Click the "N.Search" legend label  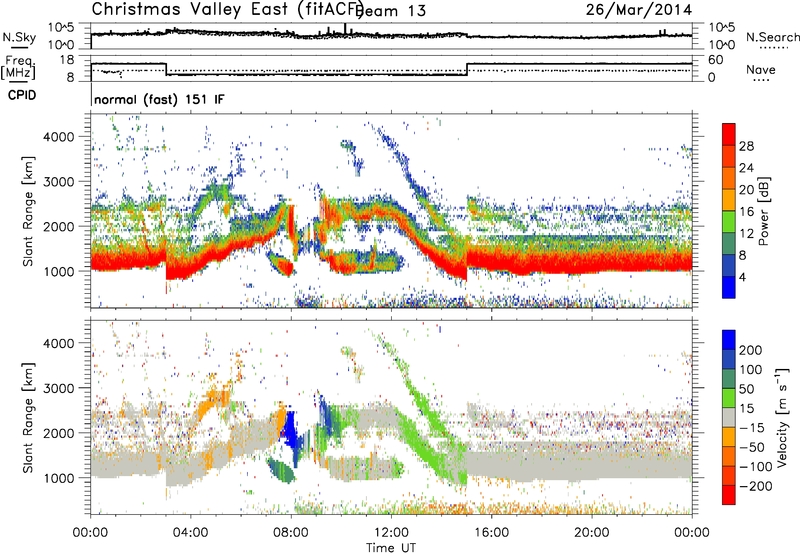pos(772,37)
